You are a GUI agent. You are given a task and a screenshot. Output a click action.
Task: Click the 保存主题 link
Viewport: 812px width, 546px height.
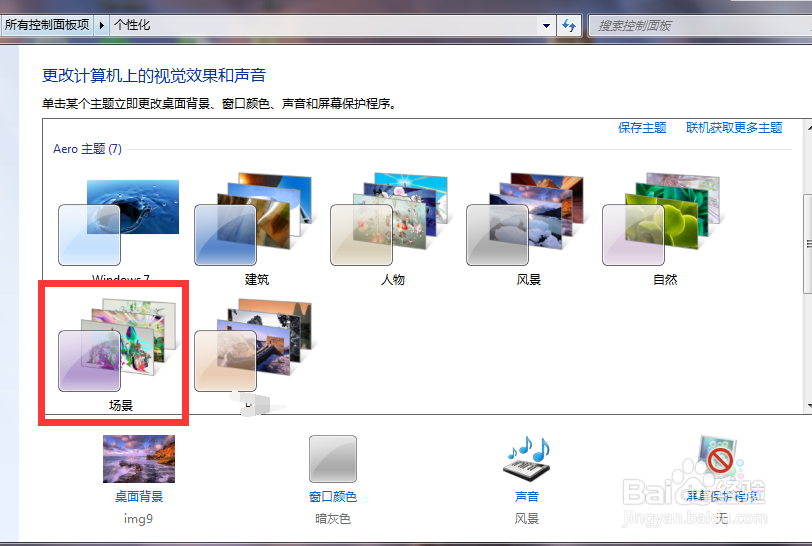[x=642, y=127]
